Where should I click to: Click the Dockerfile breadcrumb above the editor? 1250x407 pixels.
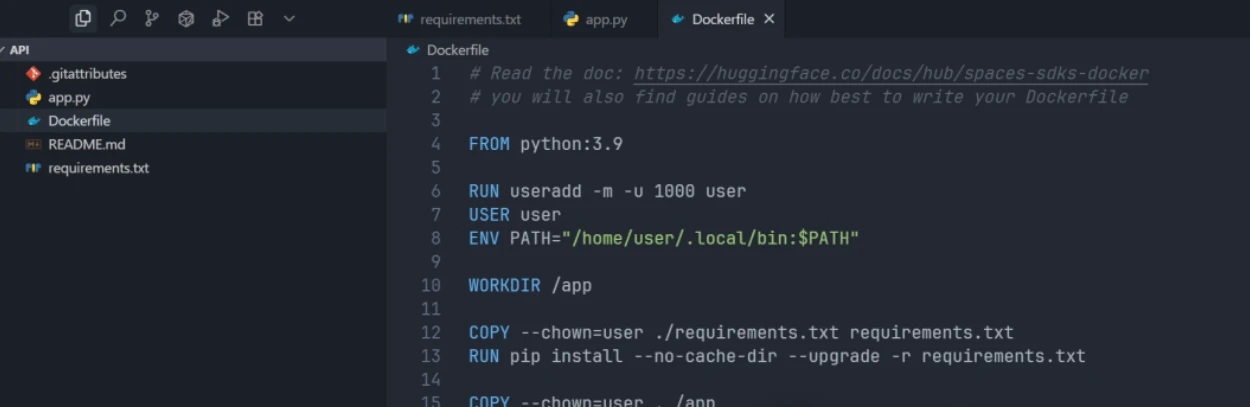click(x=457, y=50)
